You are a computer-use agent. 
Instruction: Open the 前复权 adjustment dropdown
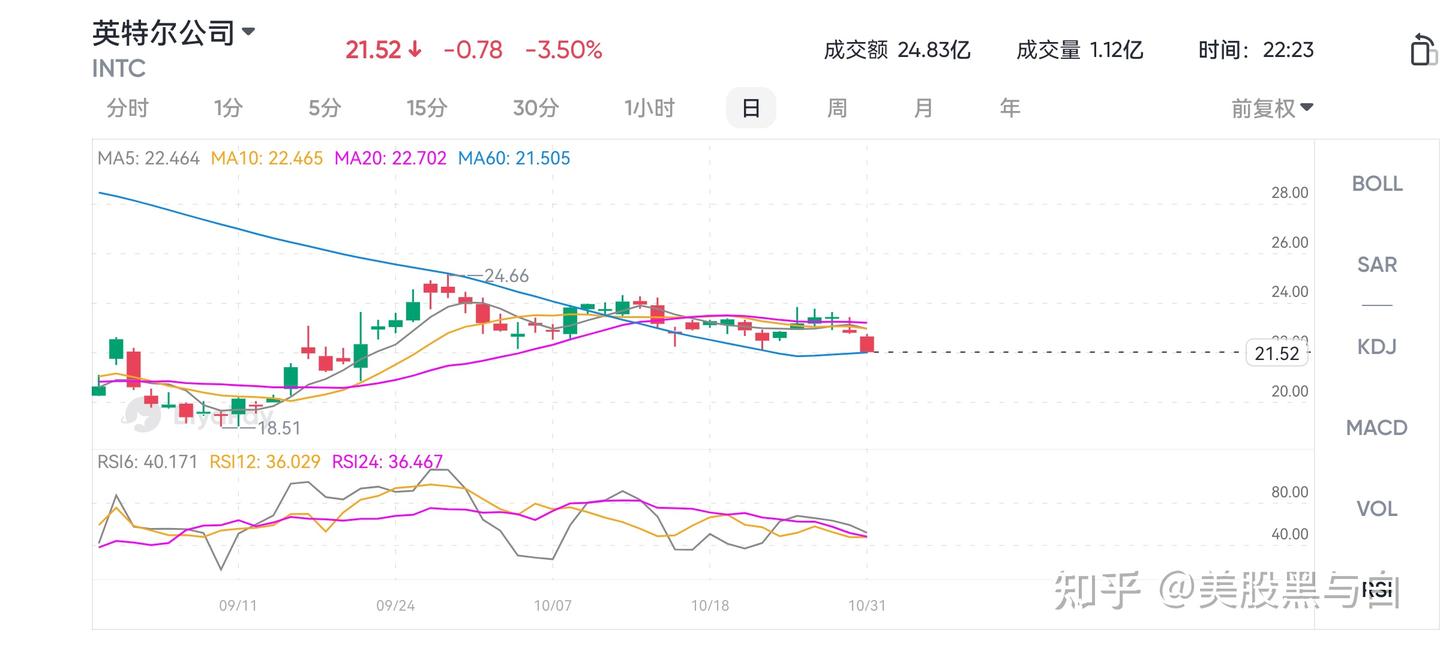pyautogui.click(x=1272, y=108)
